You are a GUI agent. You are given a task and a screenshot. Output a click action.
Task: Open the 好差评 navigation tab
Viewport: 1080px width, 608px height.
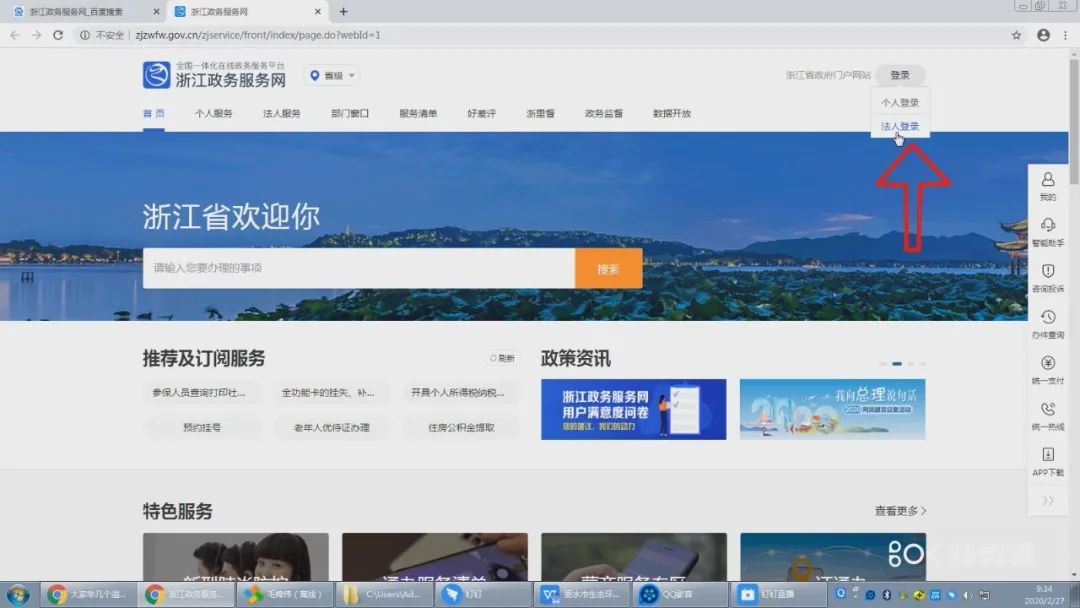coord(481,114)
